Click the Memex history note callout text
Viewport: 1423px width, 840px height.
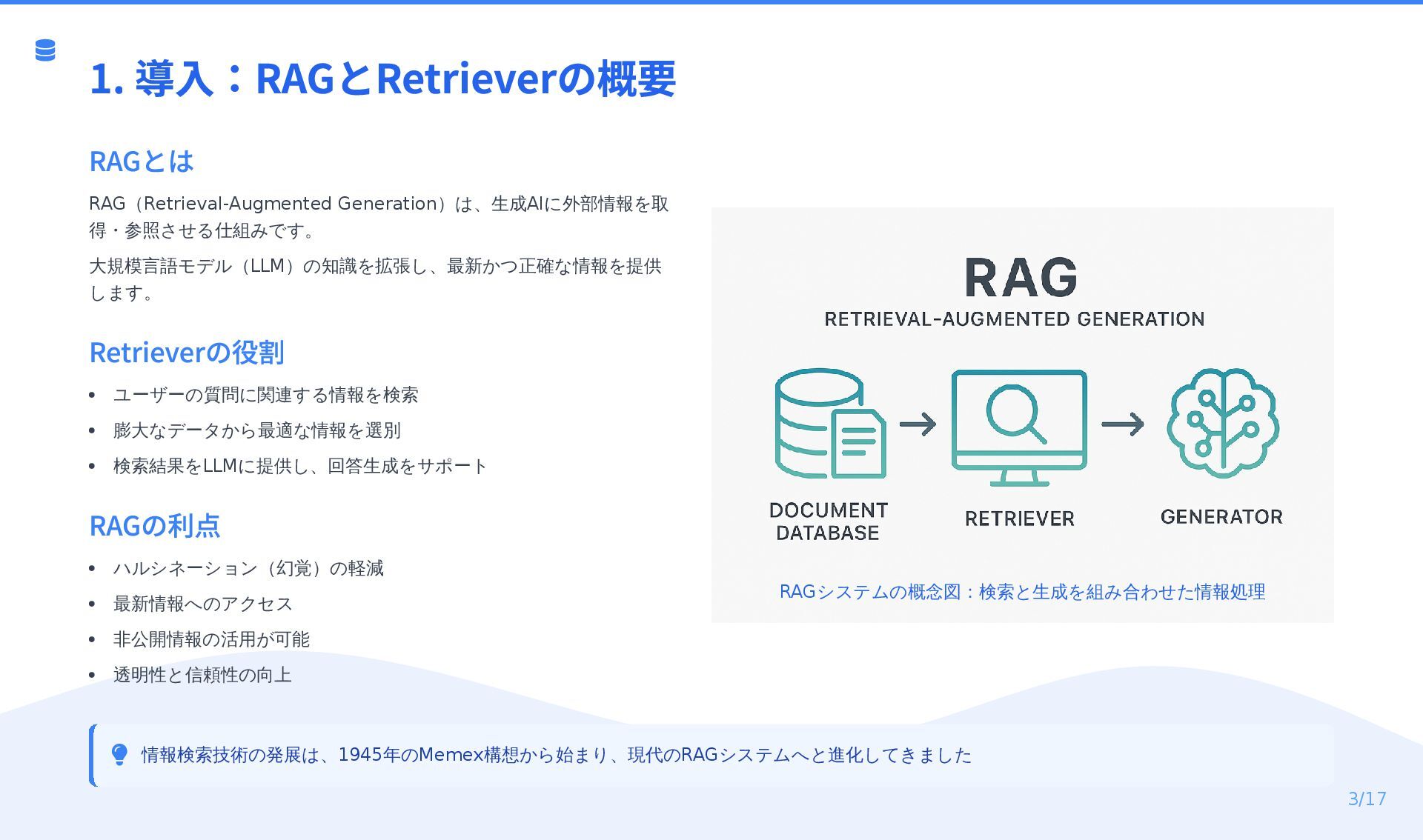tap(556, 755)
